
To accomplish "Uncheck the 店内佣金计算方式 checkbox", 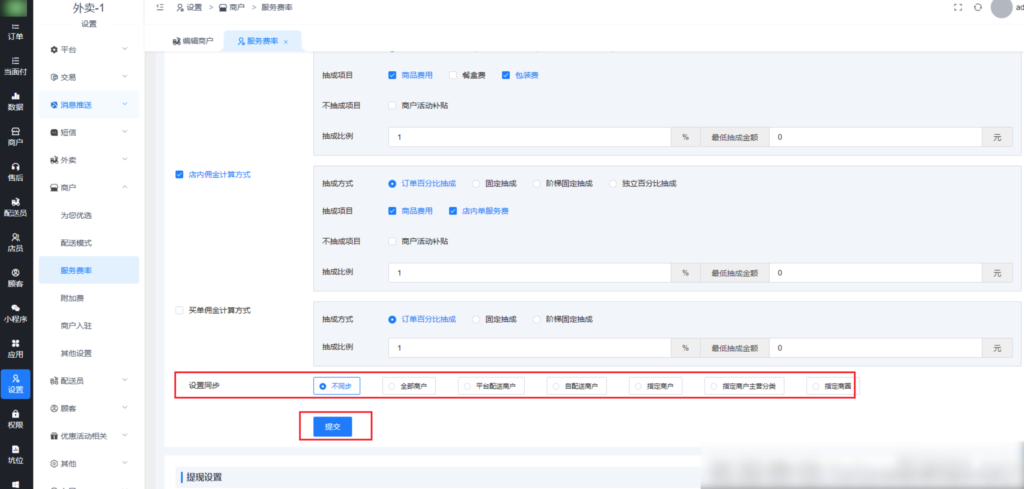I will point(179,174).
